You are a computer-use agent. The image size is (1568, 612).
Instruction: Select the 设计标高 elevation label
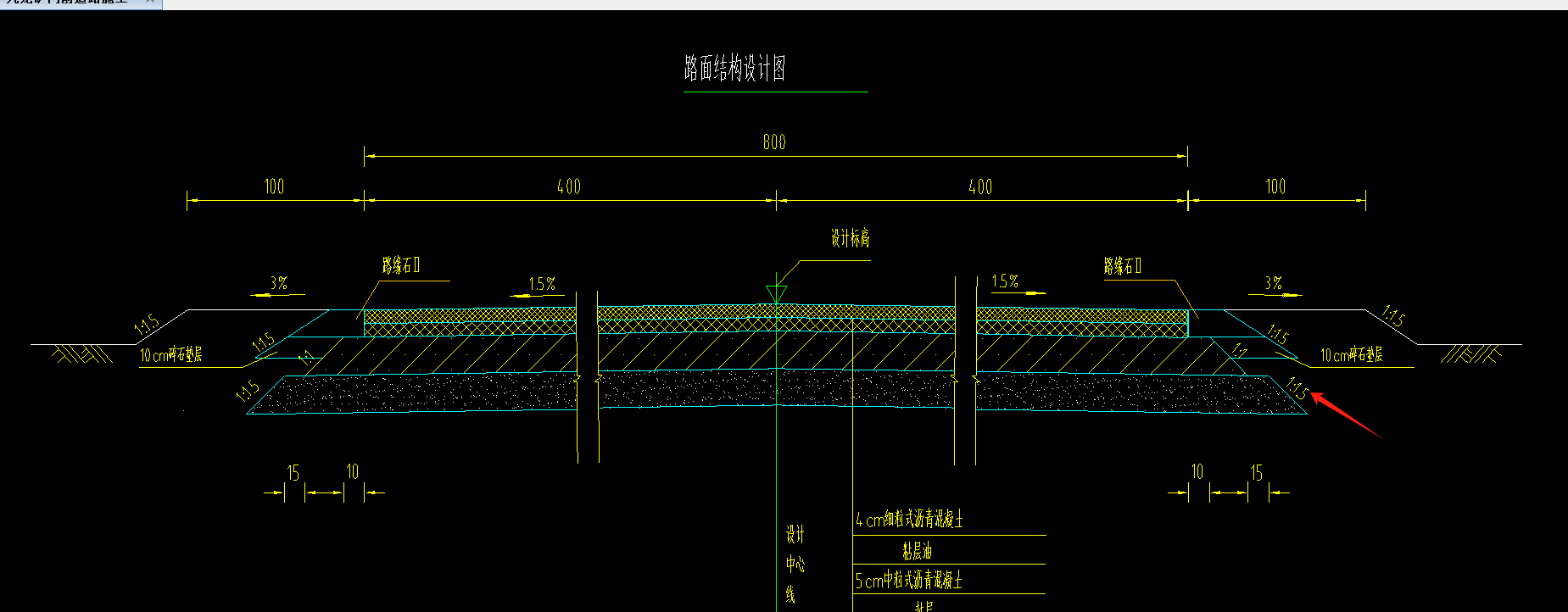[x=851, y=238]
